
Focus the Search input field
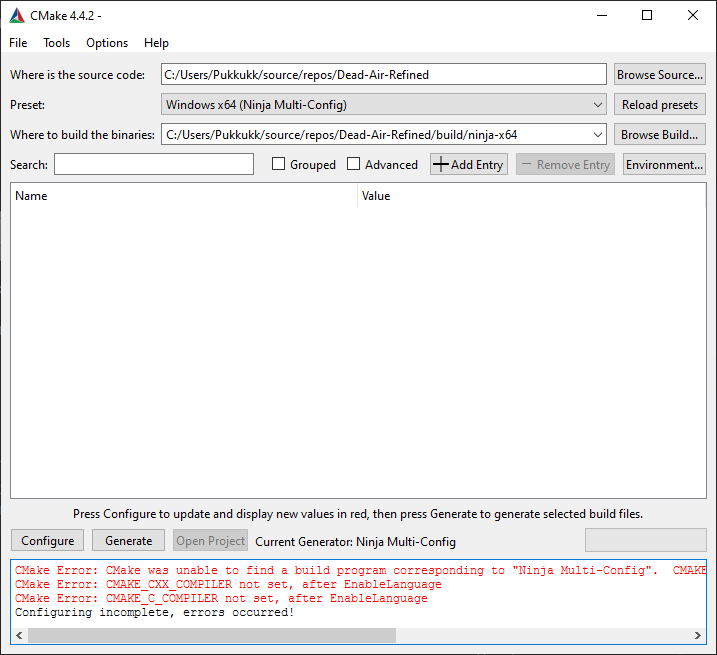point(154,164)
